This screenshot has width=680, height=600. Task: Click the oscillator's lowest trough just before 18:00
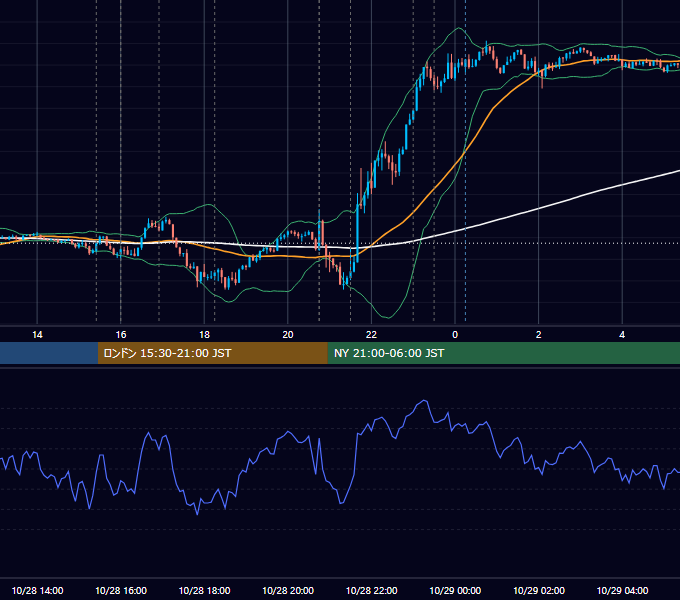[197, 514]
